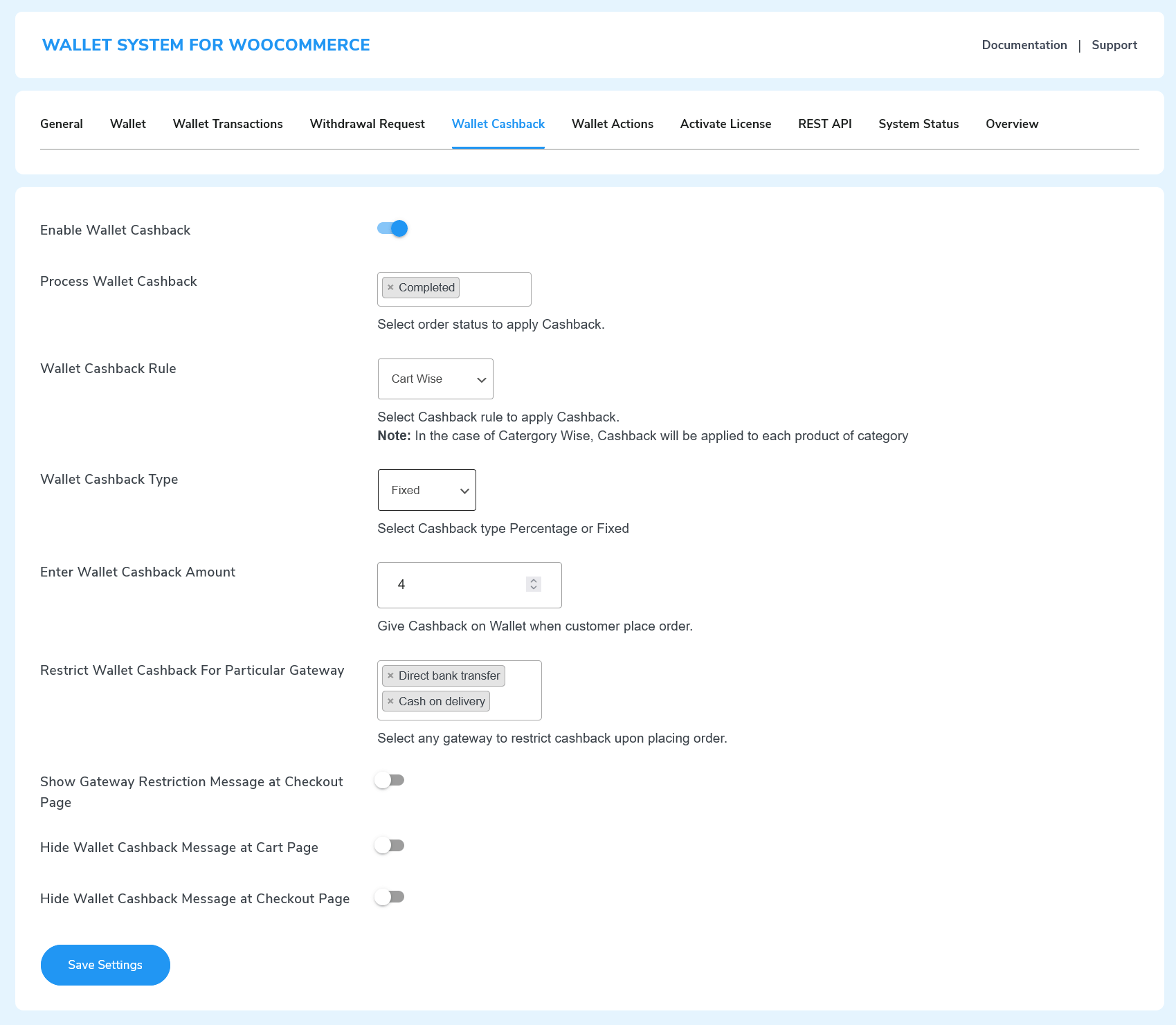Switch to Wallet Actions tab
The width and height of the screenshot is (1176, 1025).
tap(613, 124)
